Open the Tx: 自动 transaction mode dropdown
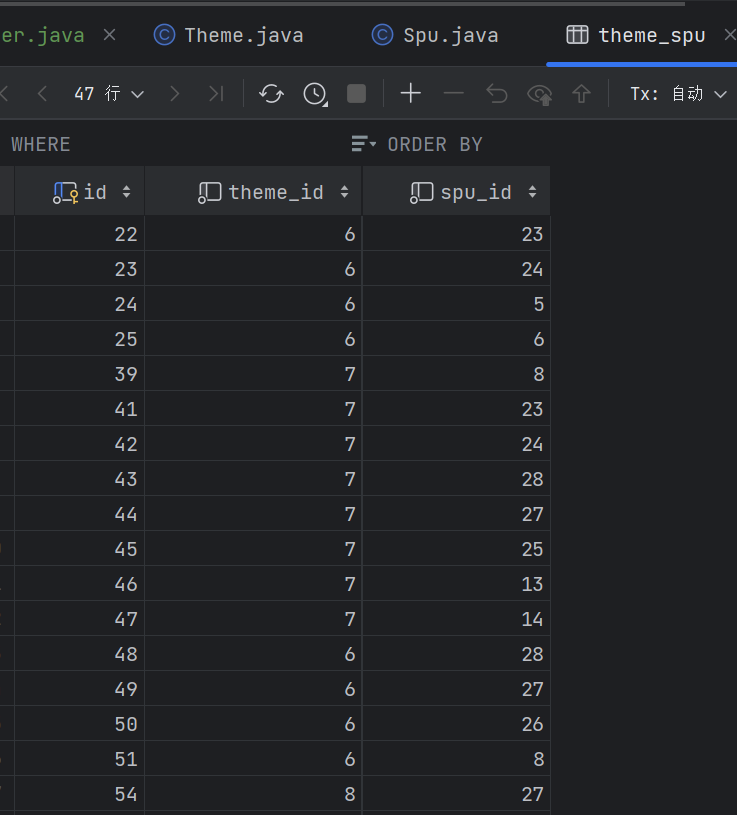The height and width of the screenshot is (815, 737). (678, 94)
